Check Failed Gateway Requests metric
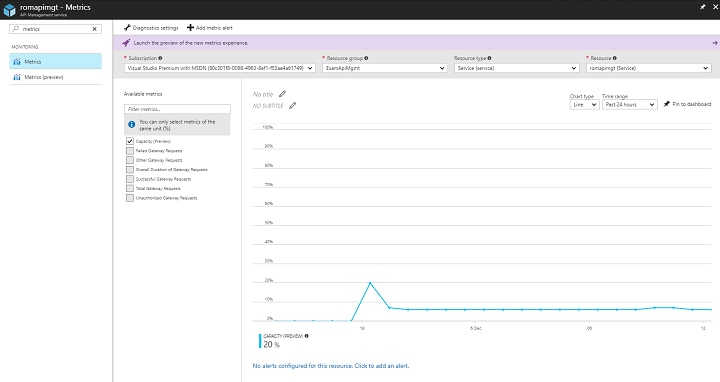720x382 pixels. point(130,151)
